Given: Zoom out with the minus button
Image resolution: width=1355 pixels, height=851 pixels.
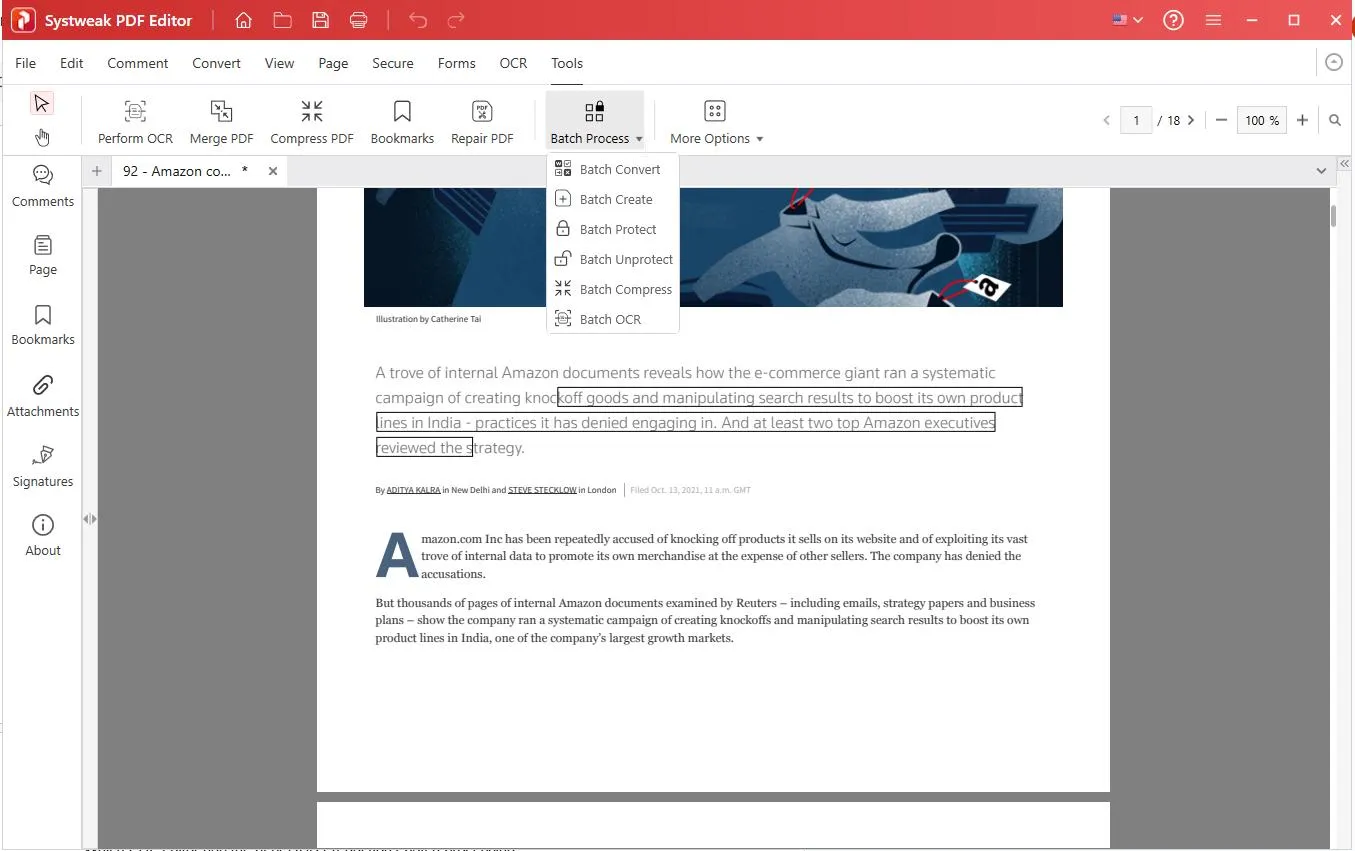Looking at the screenshot, I should click(x=1221, y=120).
